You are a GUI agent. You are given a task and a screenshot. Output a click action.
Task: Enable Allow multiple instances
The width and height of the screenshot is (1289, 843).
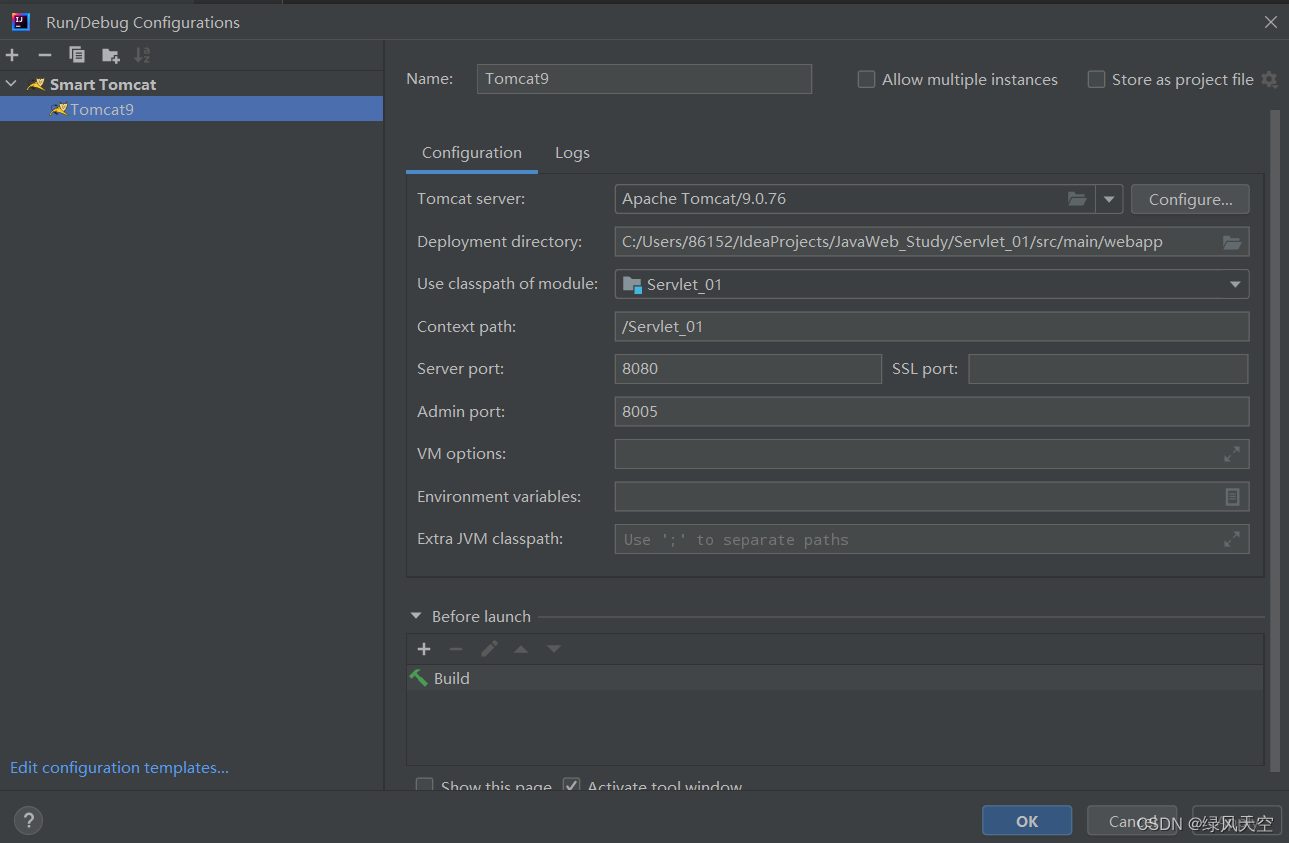(867, 80)
